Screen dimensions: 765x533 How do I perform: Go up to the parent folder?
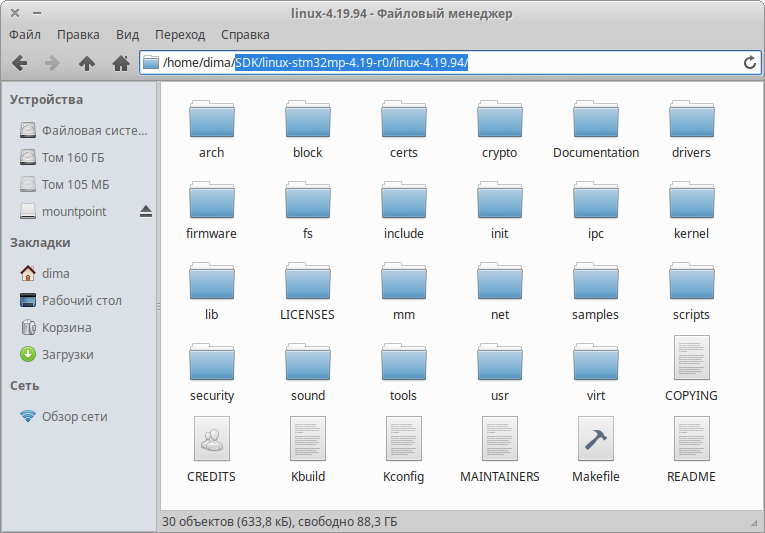point(87,63)
